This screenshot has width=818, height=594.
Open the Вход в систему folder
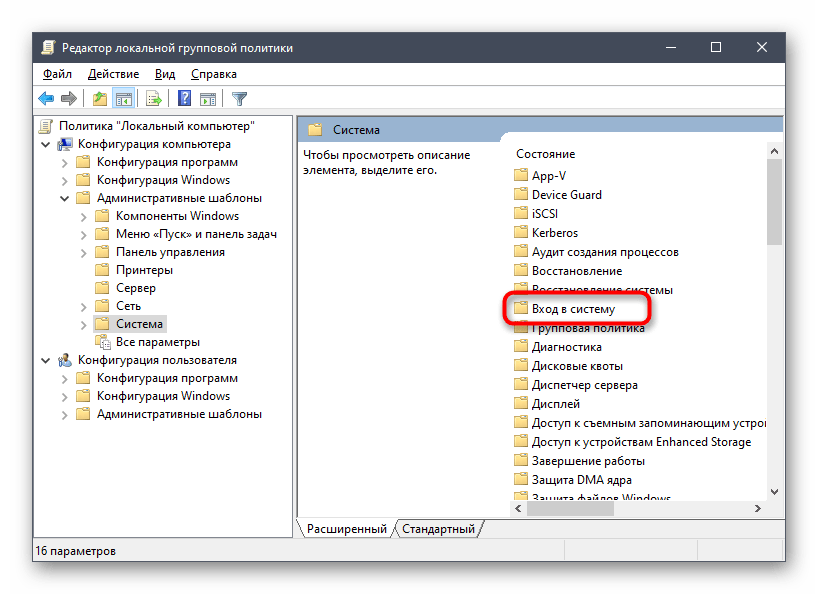(x=573, y=310)
